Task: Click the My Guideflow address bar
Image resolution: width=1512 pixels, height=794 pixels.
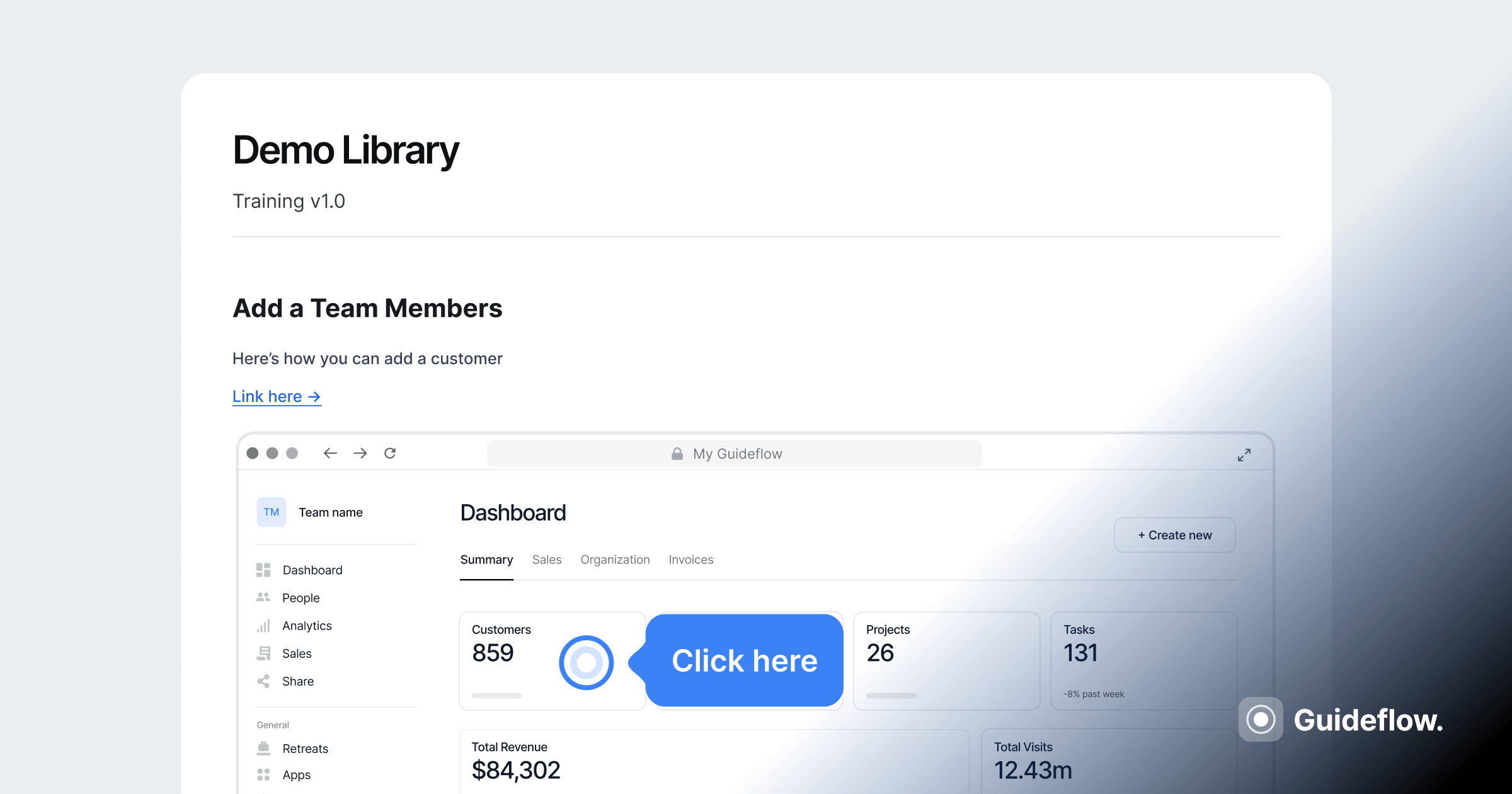Action: click(734, 454)
